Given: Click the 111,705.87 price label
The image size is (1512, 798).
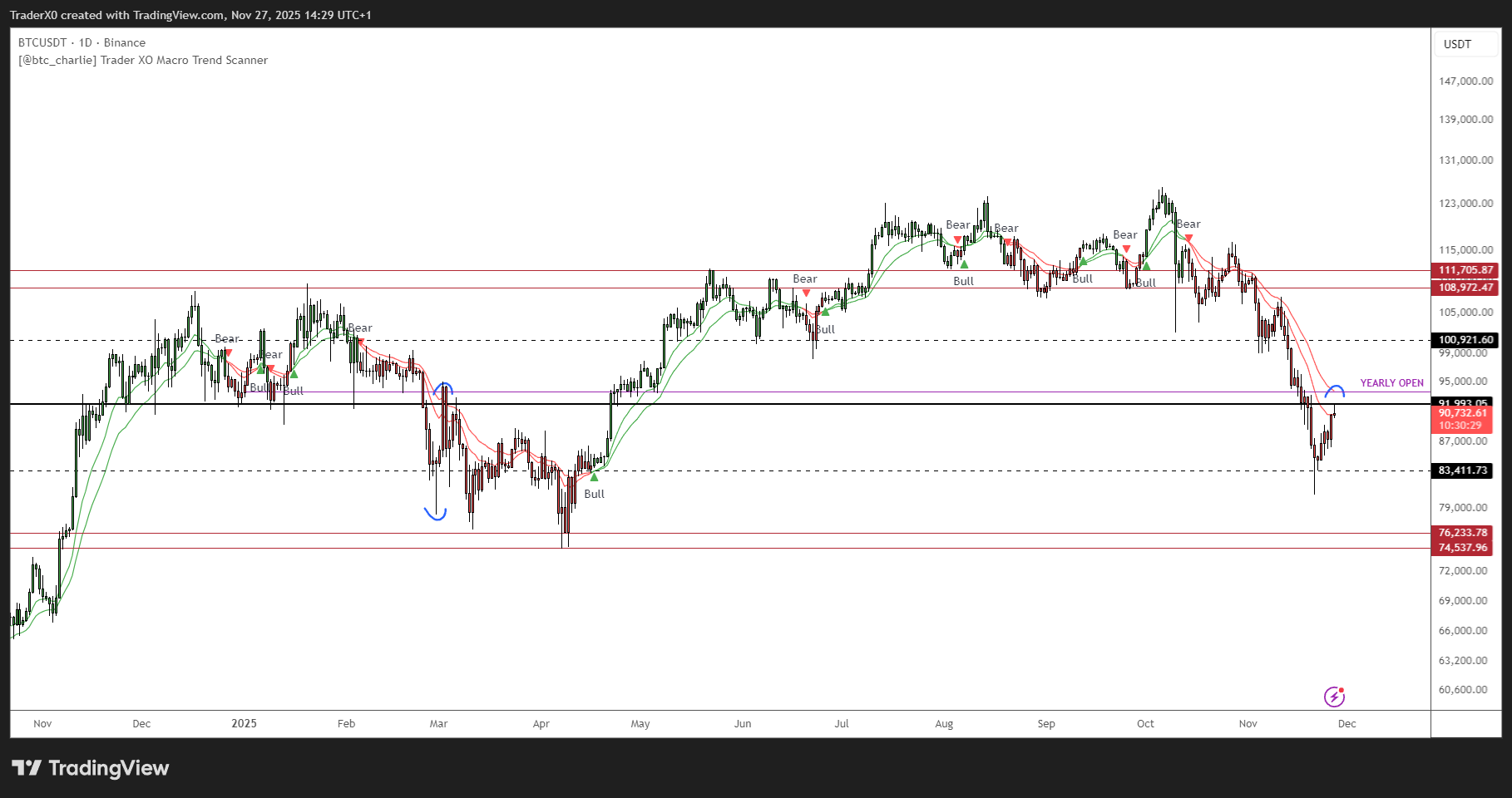Looking at the screenshot, I should [x=1465, y=270].
